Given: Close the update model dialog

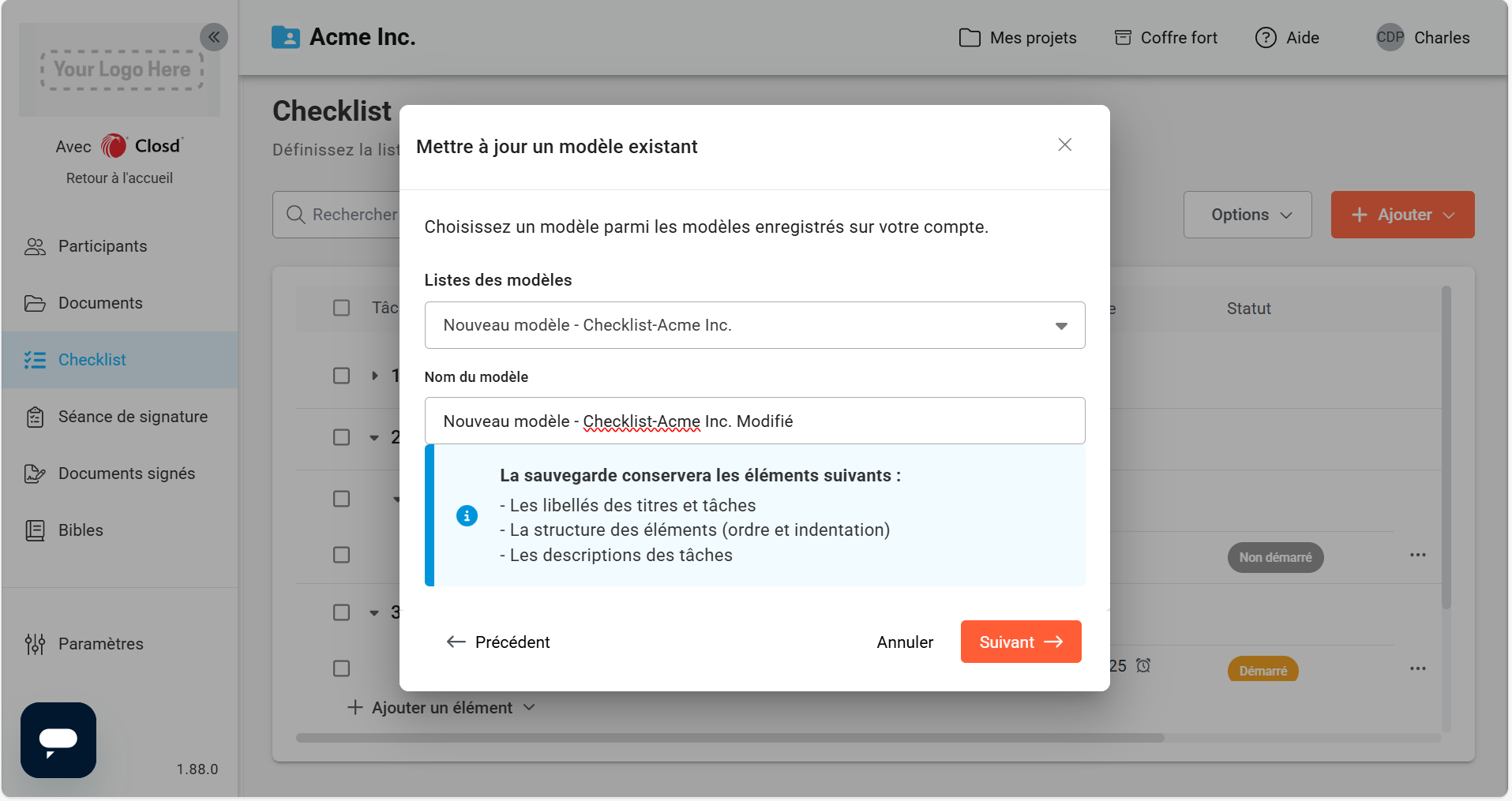Looking at the screenshot, I should (1064, 145).
